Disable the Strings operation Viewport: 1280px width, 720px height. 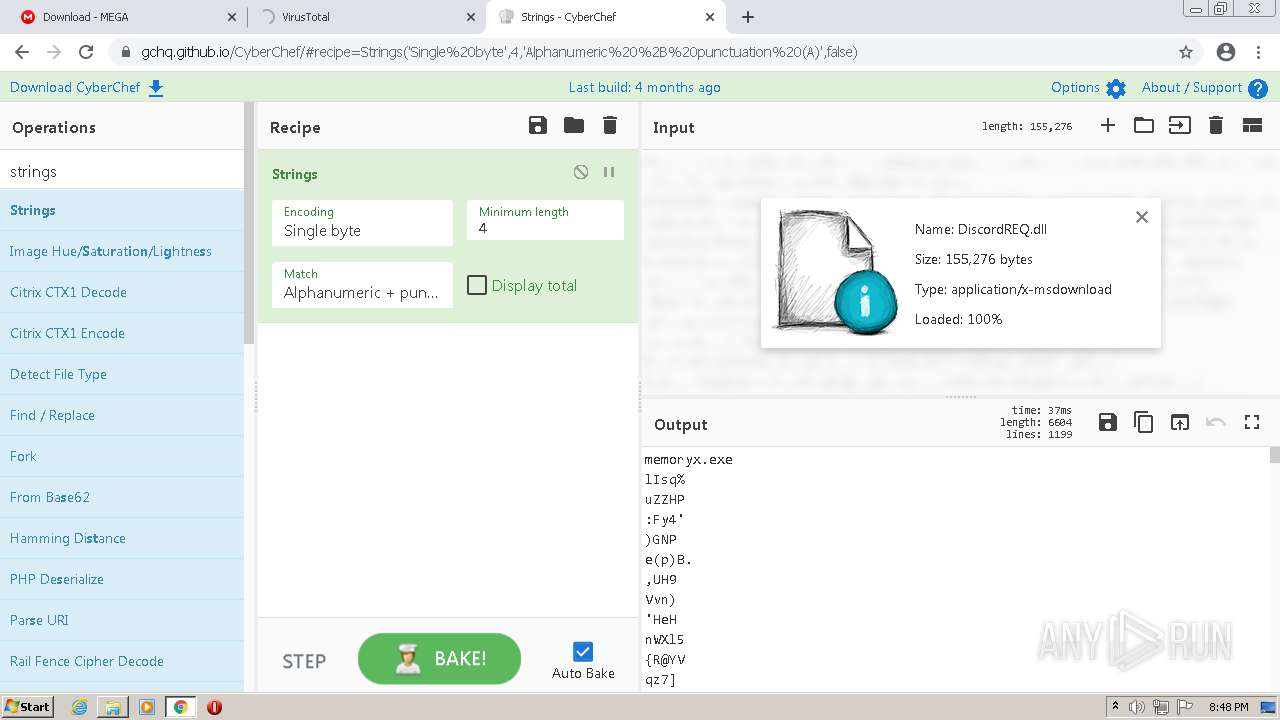[581, 172]
